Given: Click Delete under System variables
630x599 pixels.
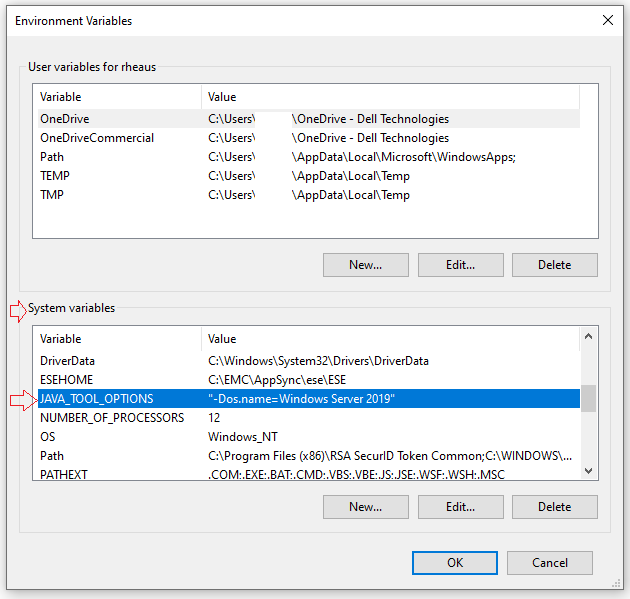Looking at the screenshot, I should pos(554,507).
